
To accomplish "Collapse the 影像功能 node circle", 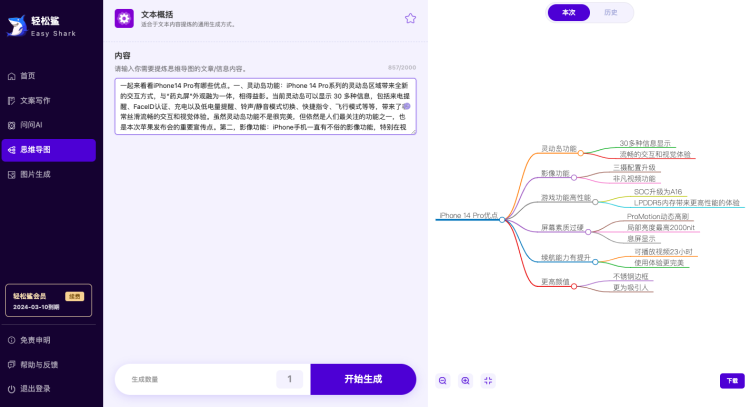I will coord(574,177).
